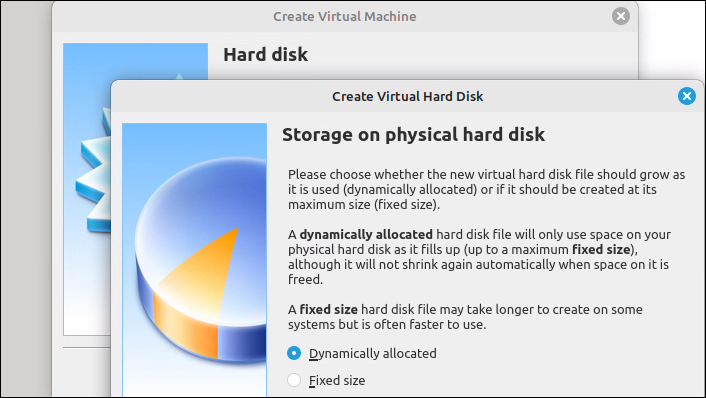The width and height of the screenshot is (706, 398).
Task: Click the blue pie-chart disk illustration
Action: (201, 259)
